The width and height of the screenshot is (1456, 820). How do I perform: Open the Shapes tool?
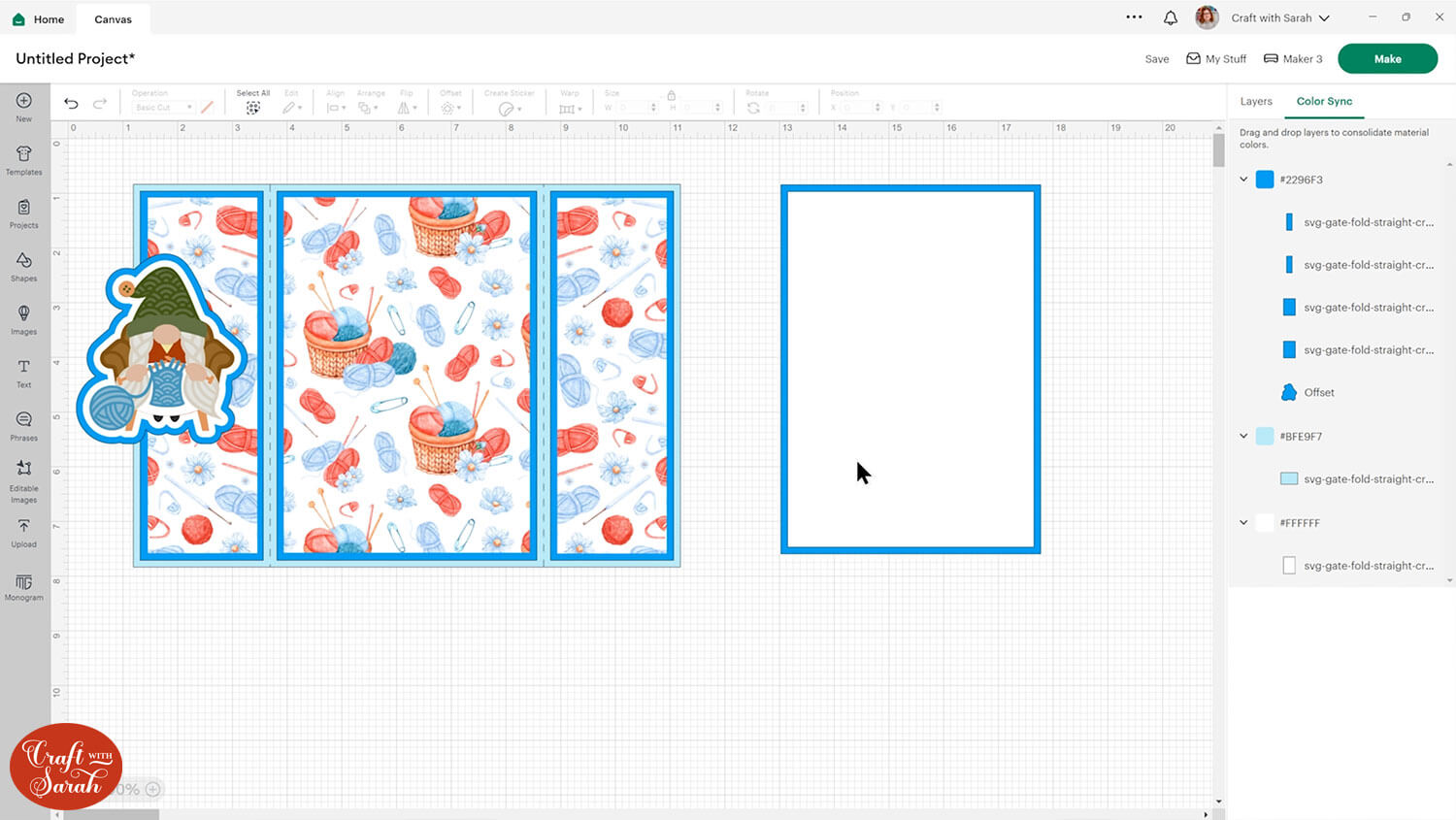coord(24,266)
